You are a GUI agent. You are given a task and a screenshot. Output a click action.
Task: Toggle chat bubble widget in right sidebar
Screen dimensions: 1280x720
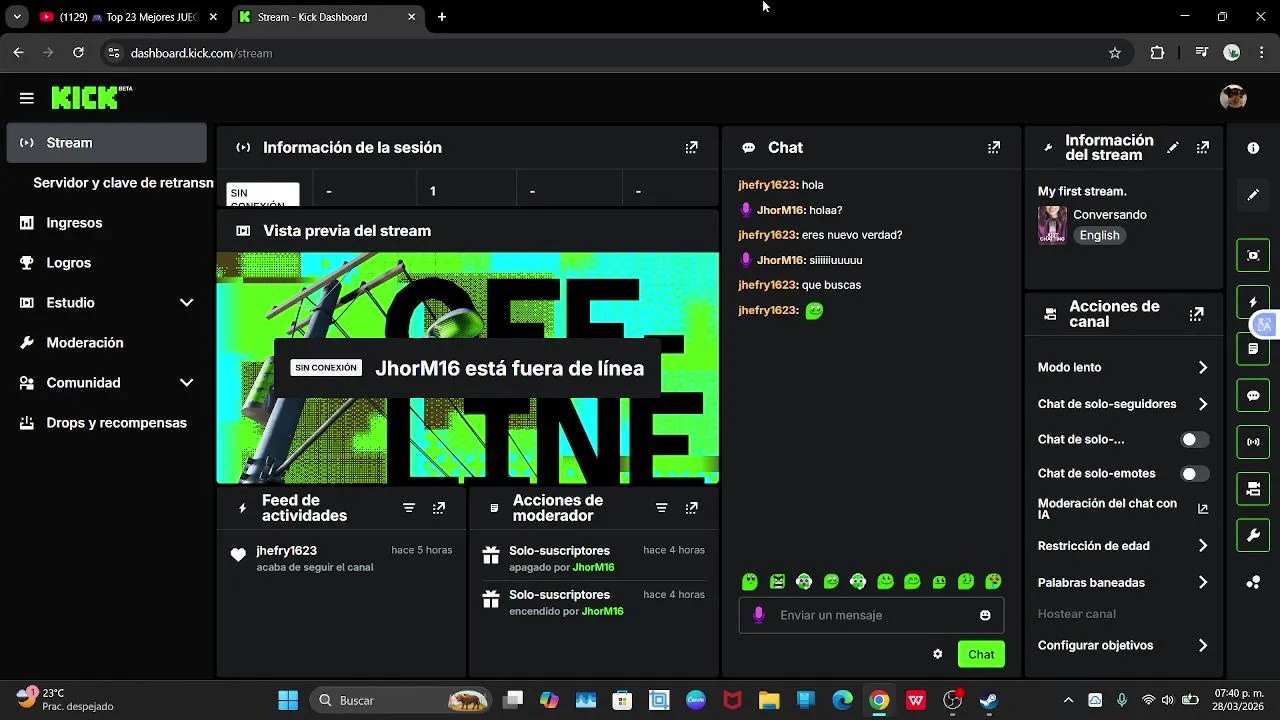[x=1253, y=396]
